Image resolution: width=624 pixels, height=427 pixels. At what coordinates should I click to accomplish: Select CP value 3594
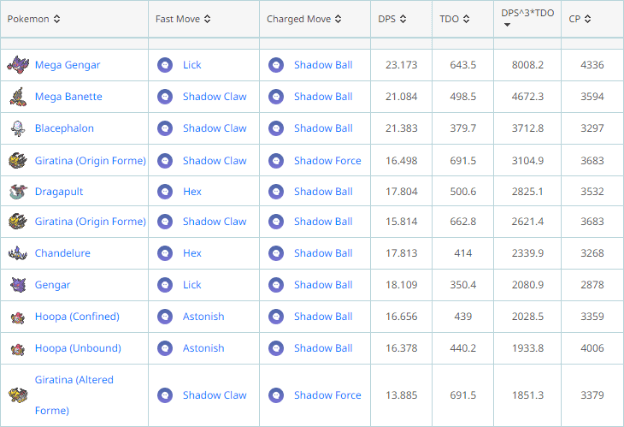point(592,97)
